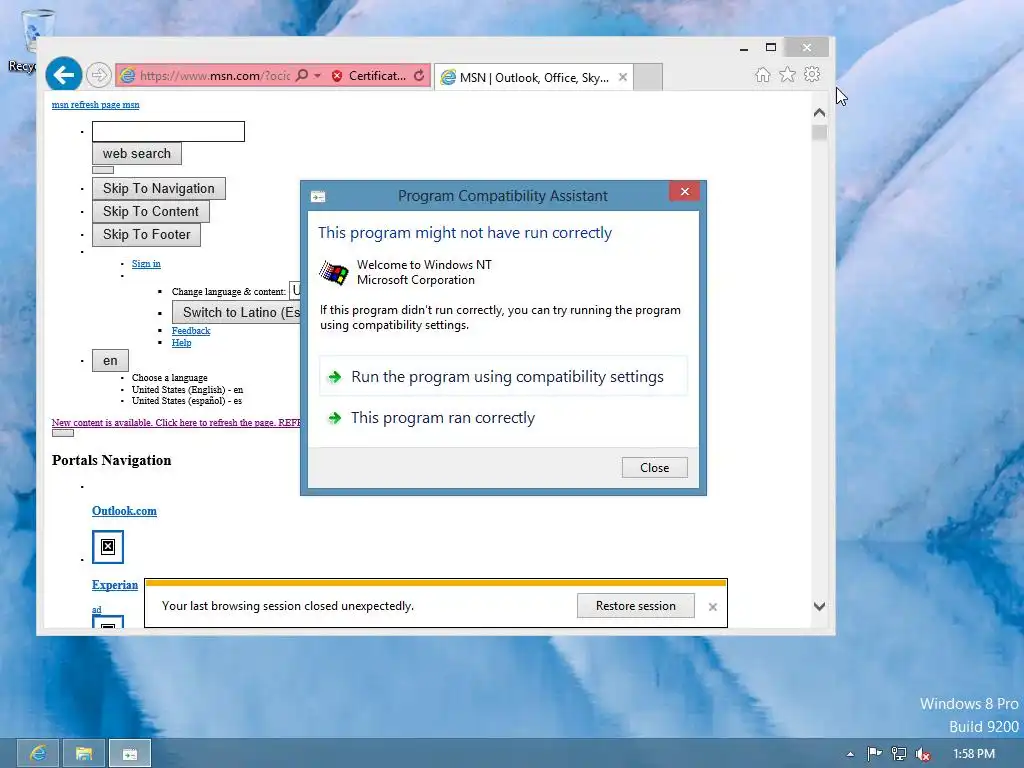
Task: Click the search magnifier in address bar
Action: [x=302, y=76]
